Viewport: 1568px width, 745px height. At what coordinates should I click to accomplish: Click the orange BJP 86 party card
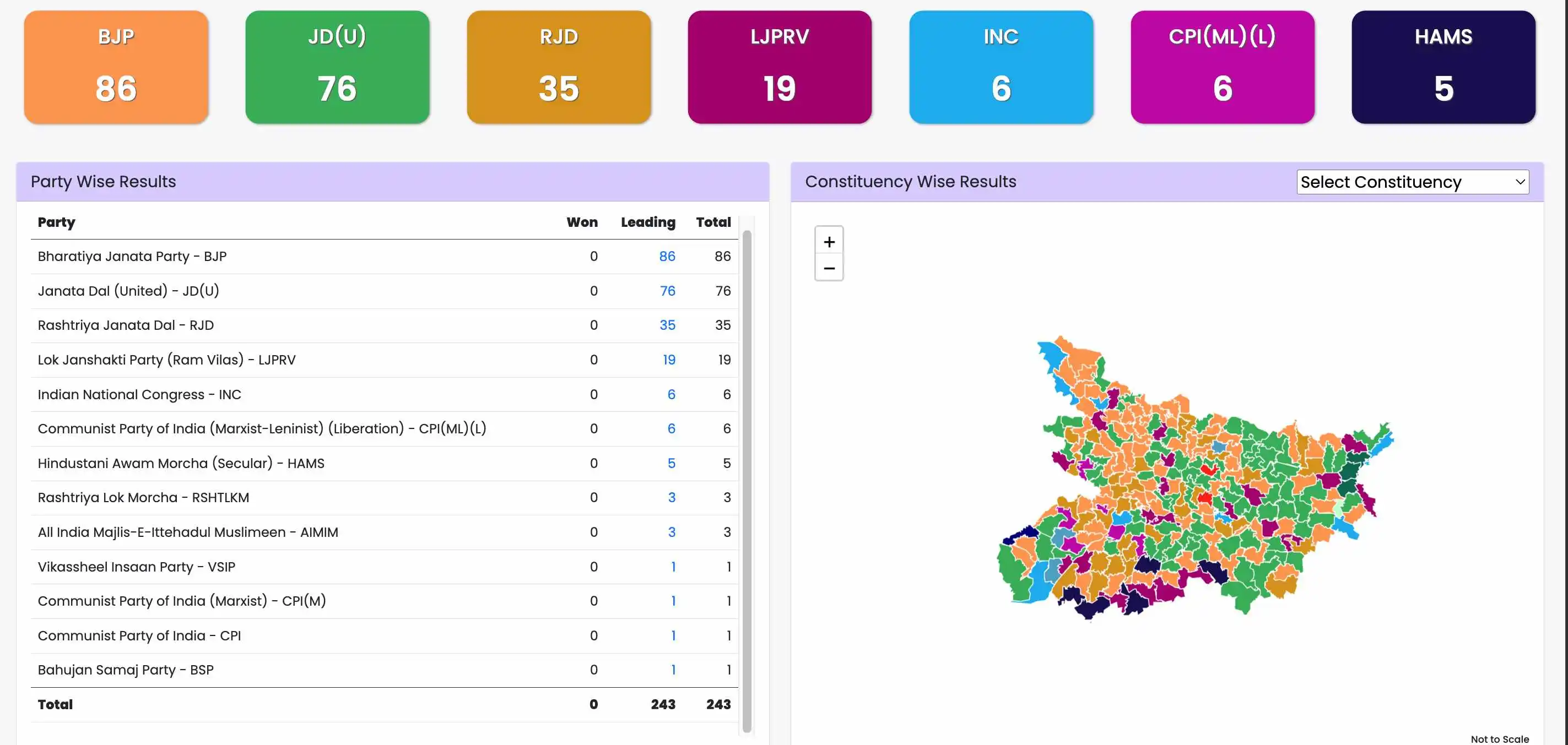pos(116,67)
